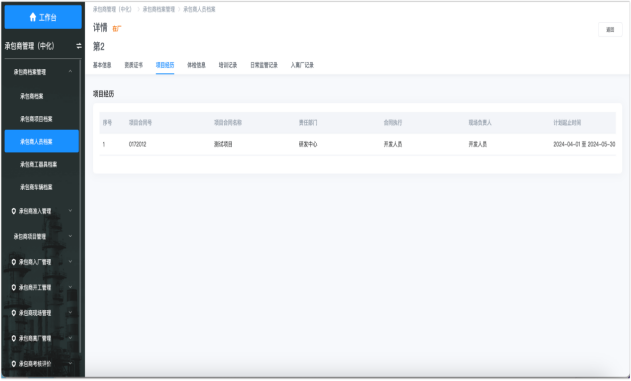Expand the 承包商现场管理 chevron
The height and width of the screenshot is (381, 631).
tap(70, 313)
